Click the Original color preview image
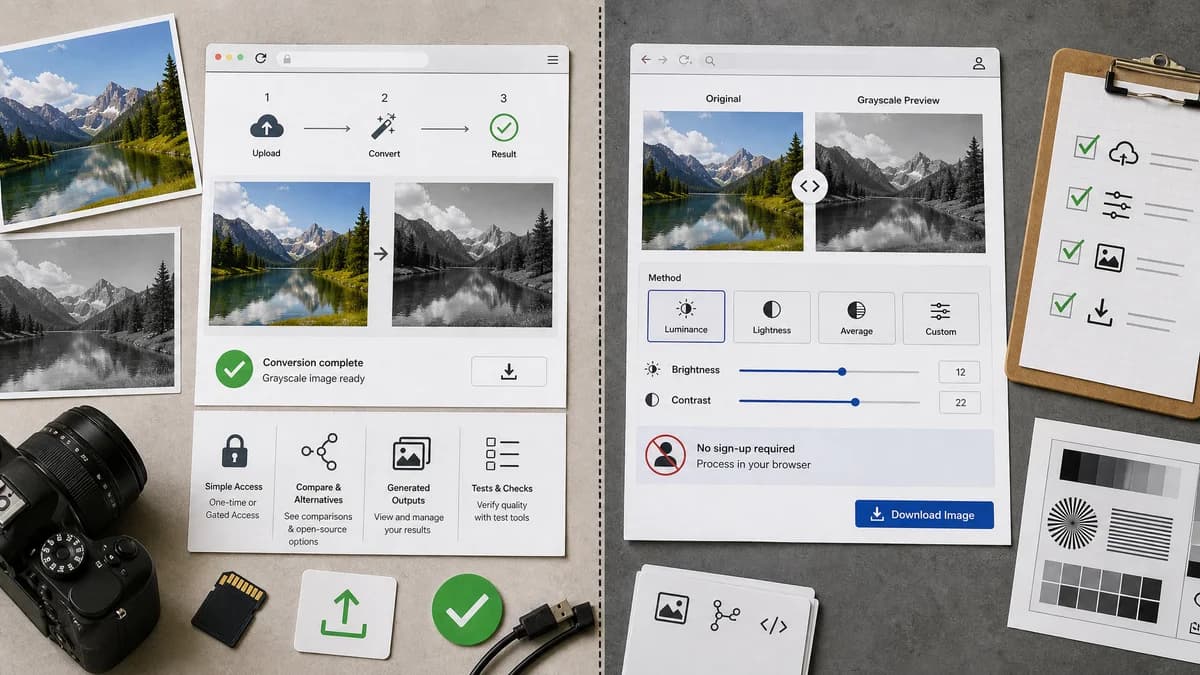Viewport: 1200px width, 675px height. pos(722,181)
